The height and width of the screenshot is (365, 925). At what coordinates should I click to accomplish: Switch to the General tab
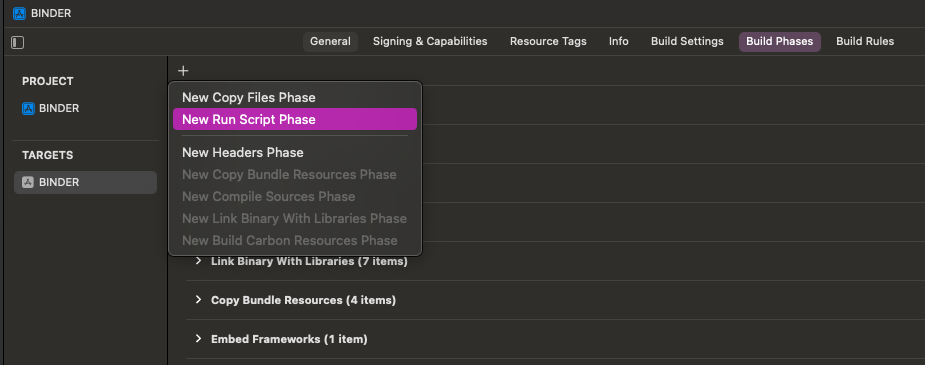[x=330, y=41]
